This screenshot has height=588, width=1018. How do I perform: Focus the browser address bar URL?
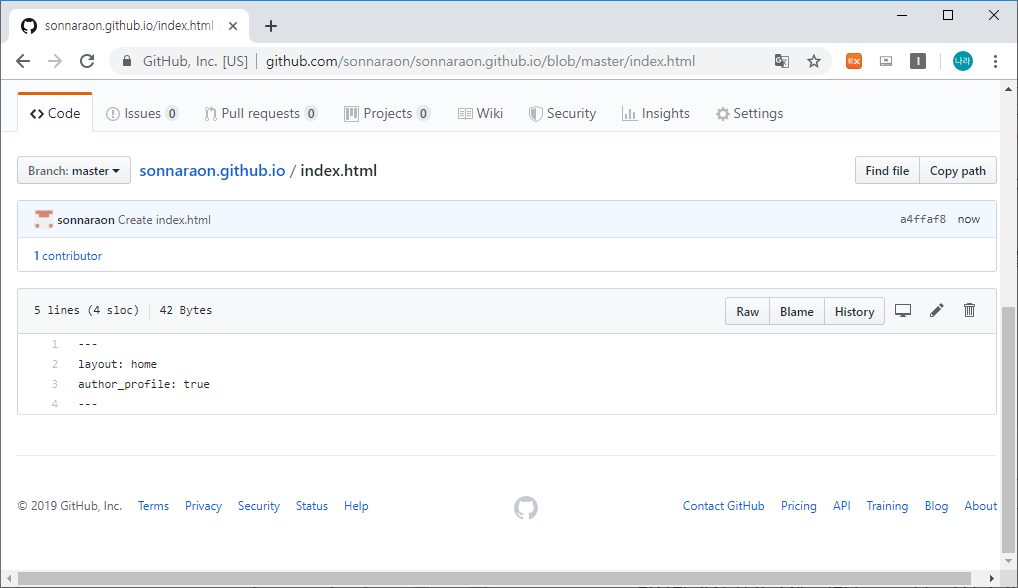coord(480,61)
